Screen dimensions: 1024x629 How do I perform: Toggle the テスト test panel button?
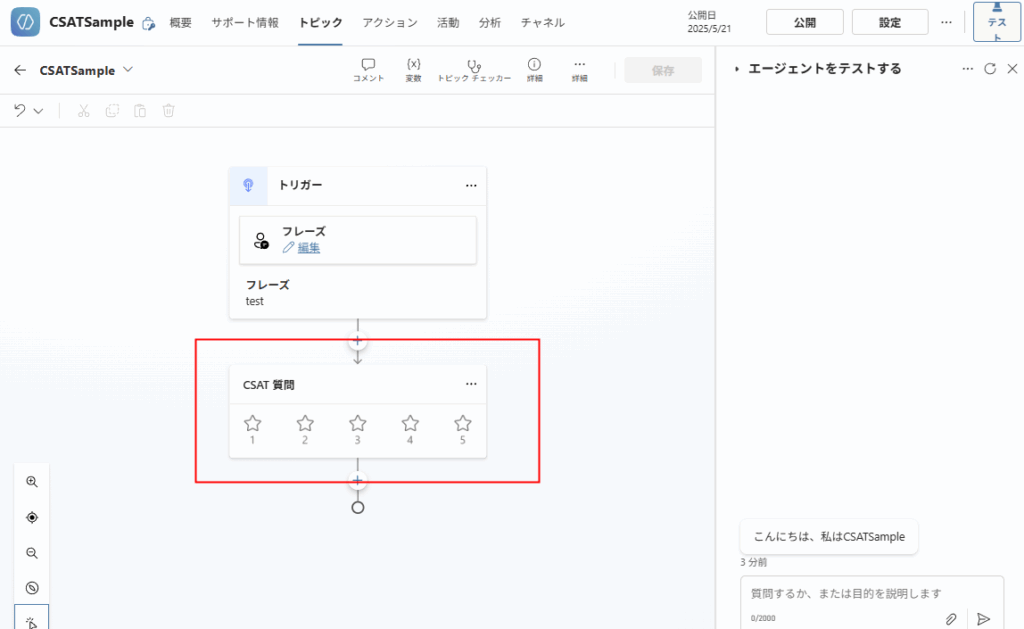[x=997, y=22]
